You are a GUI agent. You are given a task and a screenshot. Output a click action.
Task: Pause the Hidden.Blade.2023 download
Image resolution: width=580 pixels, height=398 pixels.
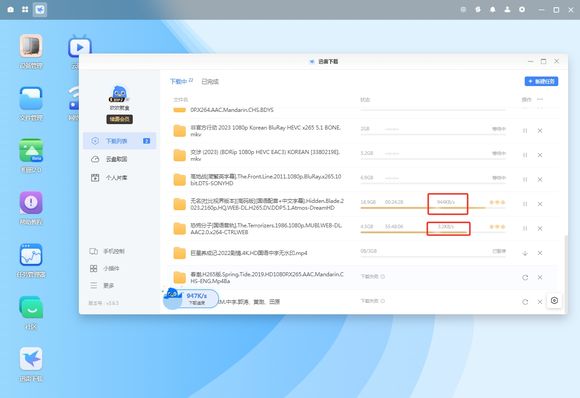click(x=525, y=204)
